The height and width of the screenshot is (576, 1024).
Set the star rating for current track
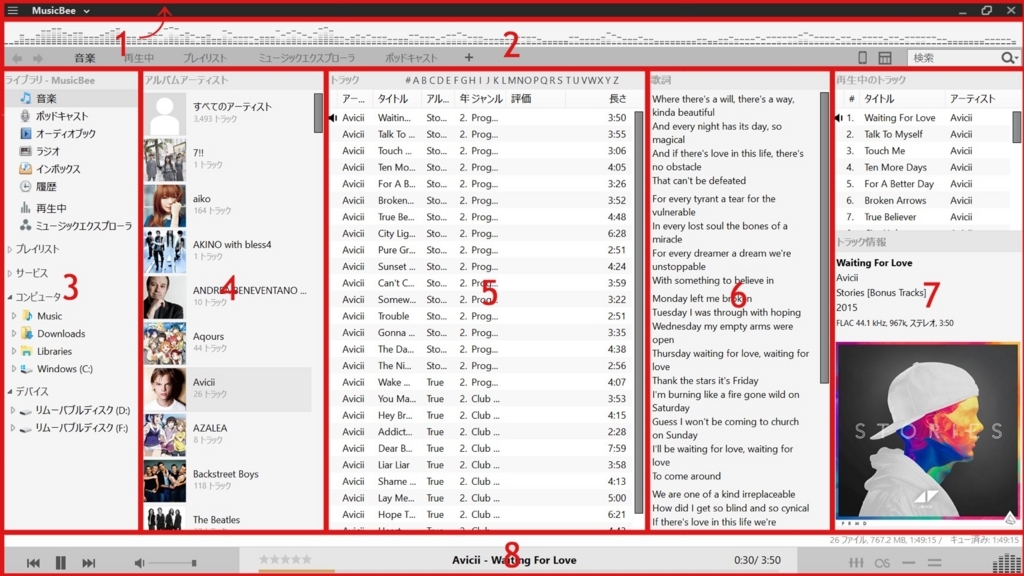pyautogui.click(x=285, y=559)
